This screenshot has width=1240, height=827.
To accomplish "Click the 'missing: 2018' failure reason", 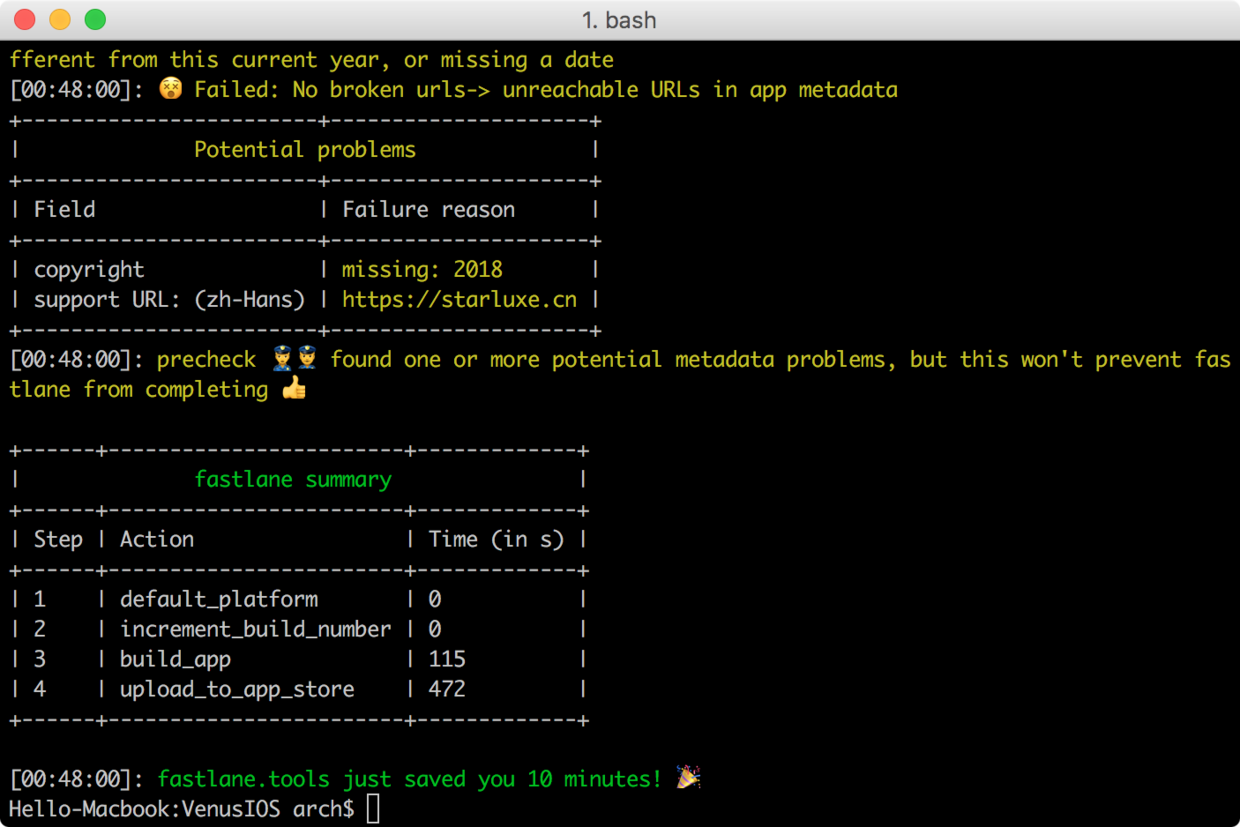I will pyautogui.click(x=422, y=269).
